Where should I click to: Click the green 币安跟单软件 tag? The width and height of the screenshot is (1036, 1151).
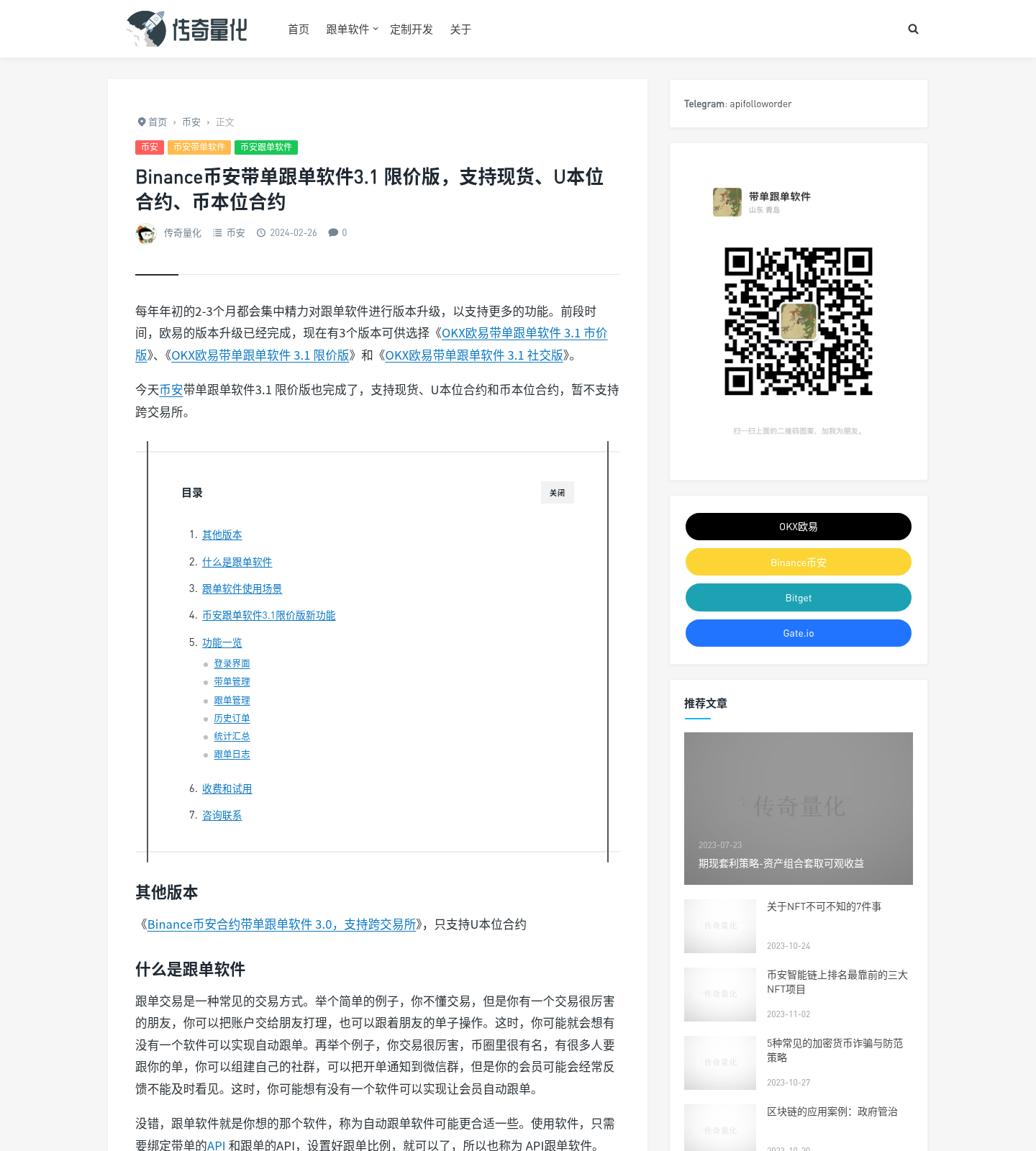pos(266,147)
